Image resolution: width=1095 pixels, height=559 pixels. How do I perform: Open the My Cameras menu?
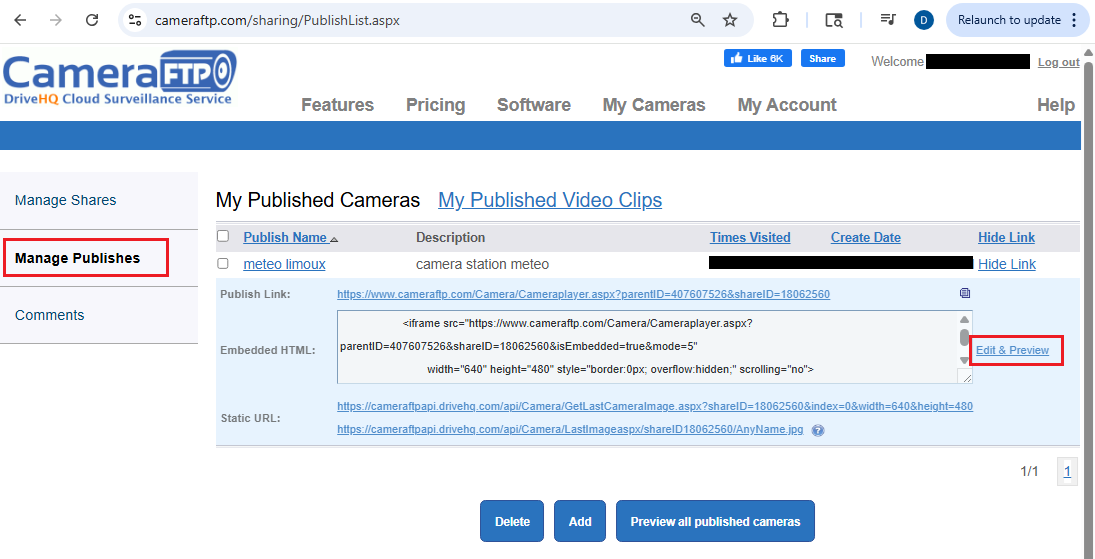[x=653, y=105]
